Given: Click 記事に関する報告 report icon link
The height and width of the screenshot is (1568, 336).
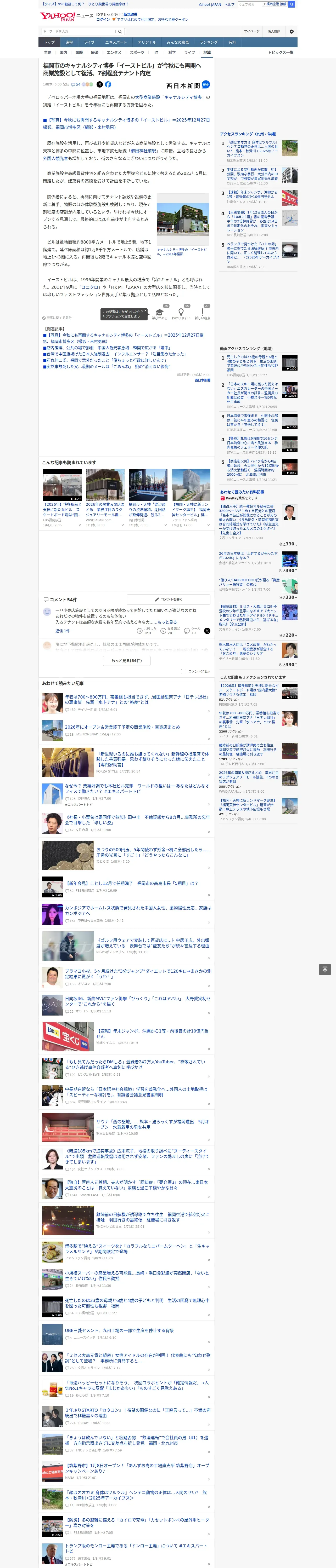Looking at the screenshot, I should click(57, 318).
